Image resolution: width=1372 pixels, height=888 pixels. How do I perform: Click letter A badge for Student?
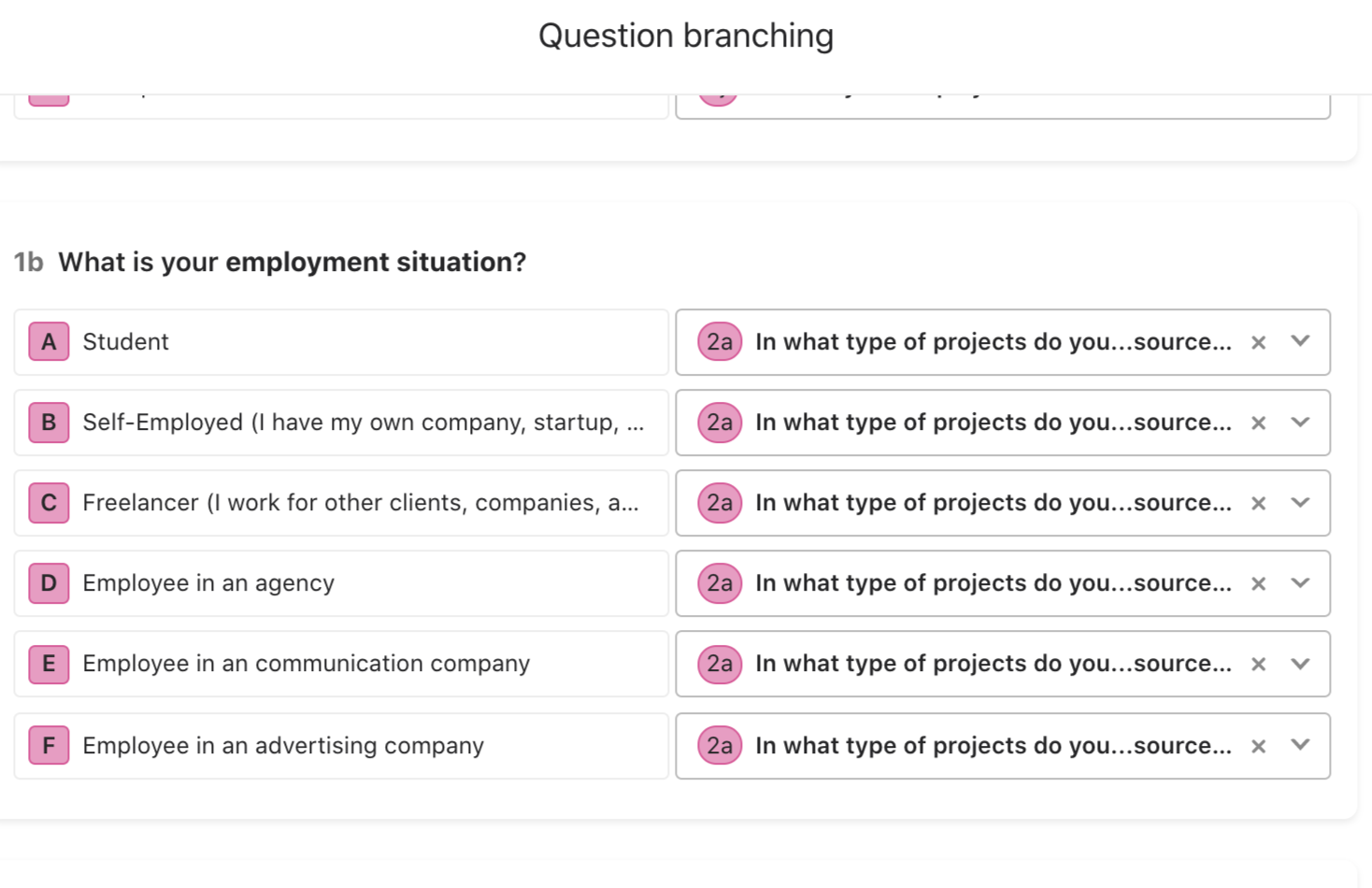pyautogui.click(x=49, y=342)
